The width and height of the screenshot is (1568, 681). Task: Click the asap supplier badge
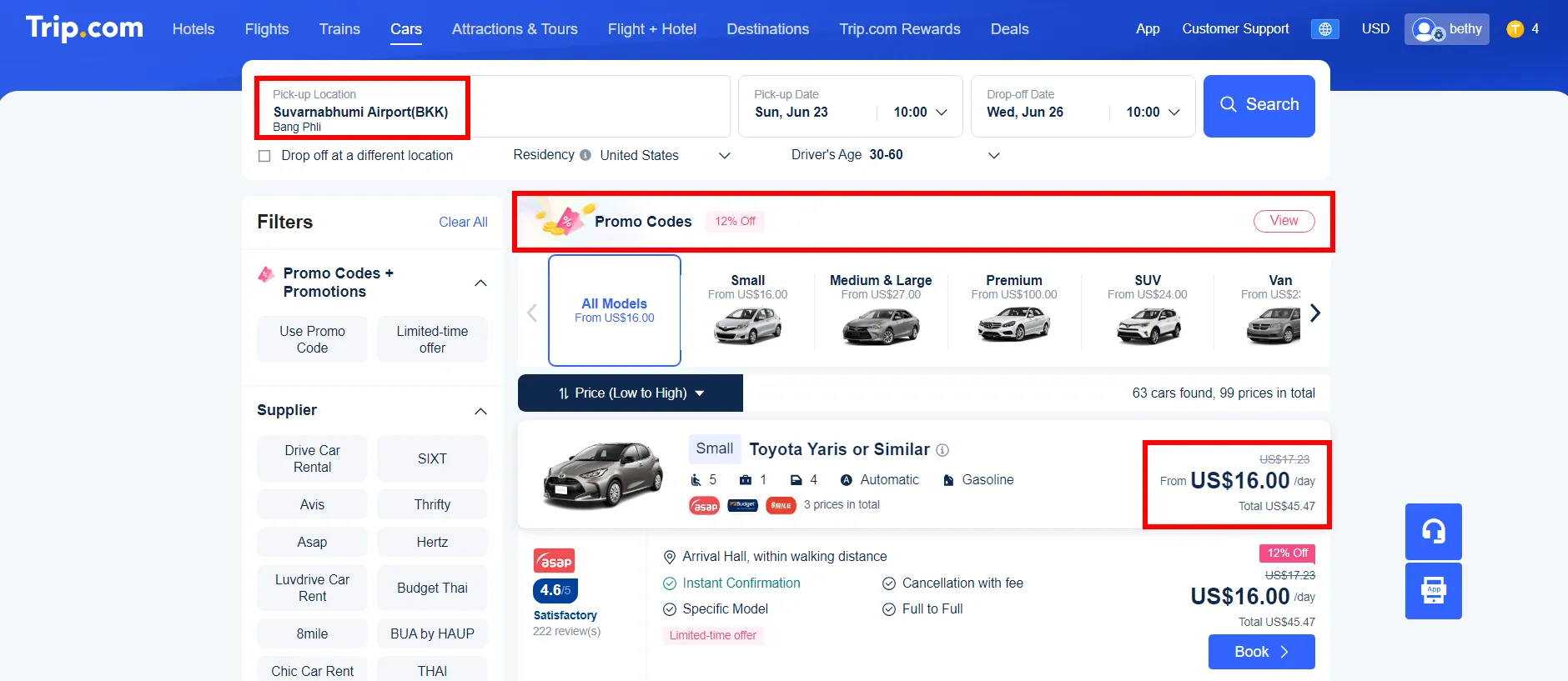click(705, 506)
